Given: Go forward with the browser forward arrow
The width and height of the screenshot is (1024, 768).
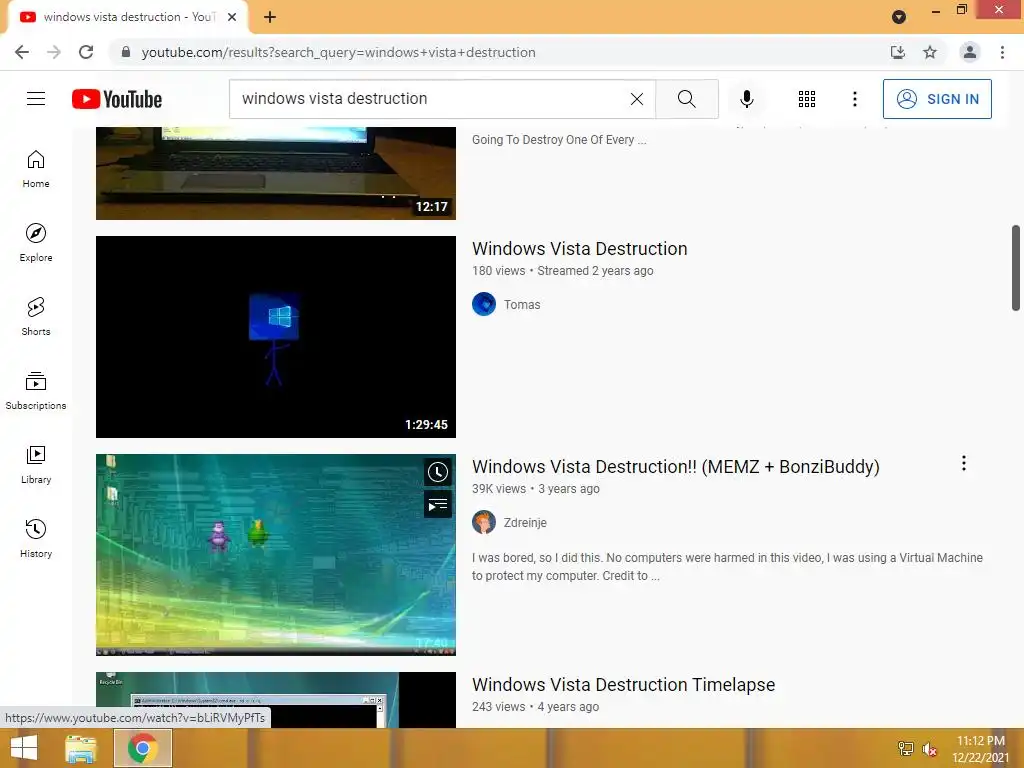Looking at the screenshot, I should click(54, 52).
